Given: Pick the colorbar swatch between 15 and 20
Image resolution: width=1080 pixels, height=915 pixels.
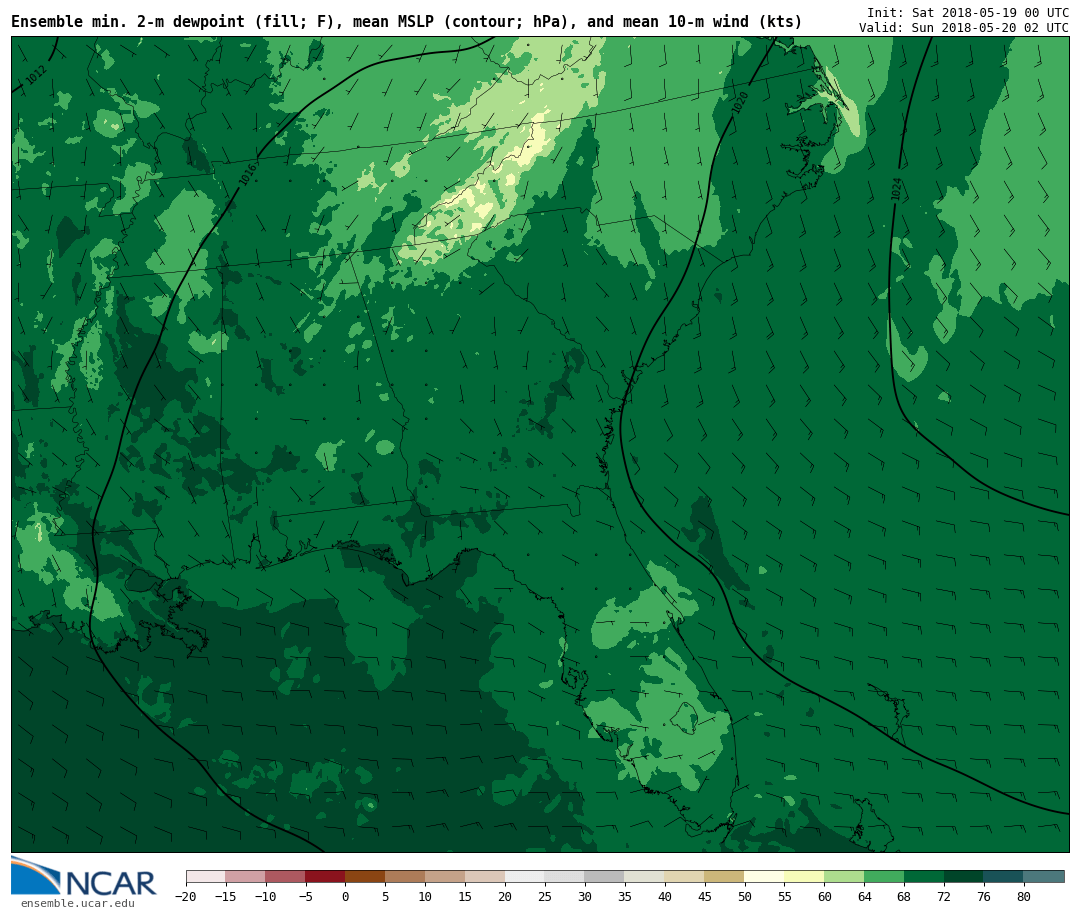Looking at the screenshot, I should [486, 876].
